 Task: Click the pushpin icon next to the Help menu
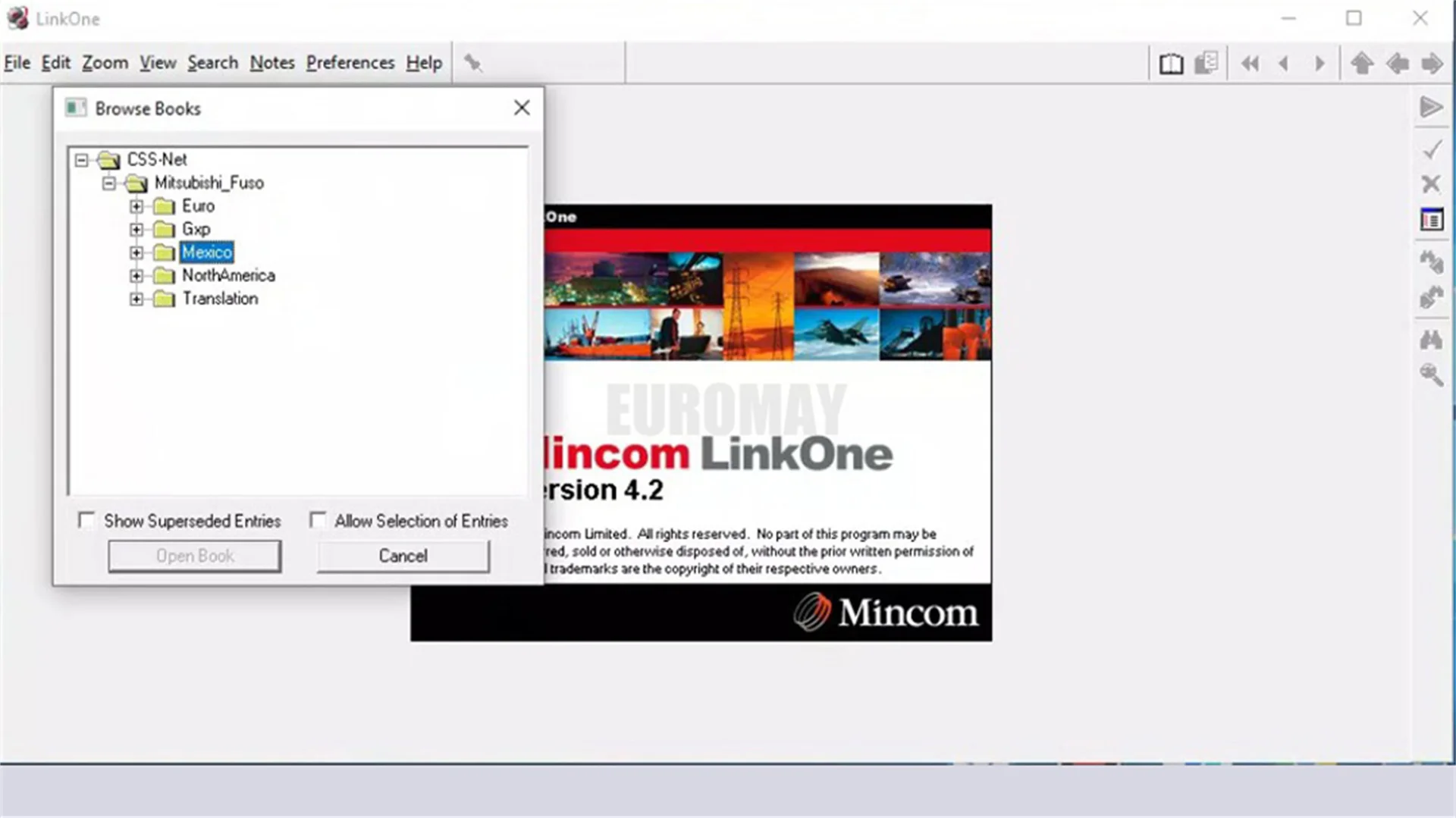pos(472,63)
